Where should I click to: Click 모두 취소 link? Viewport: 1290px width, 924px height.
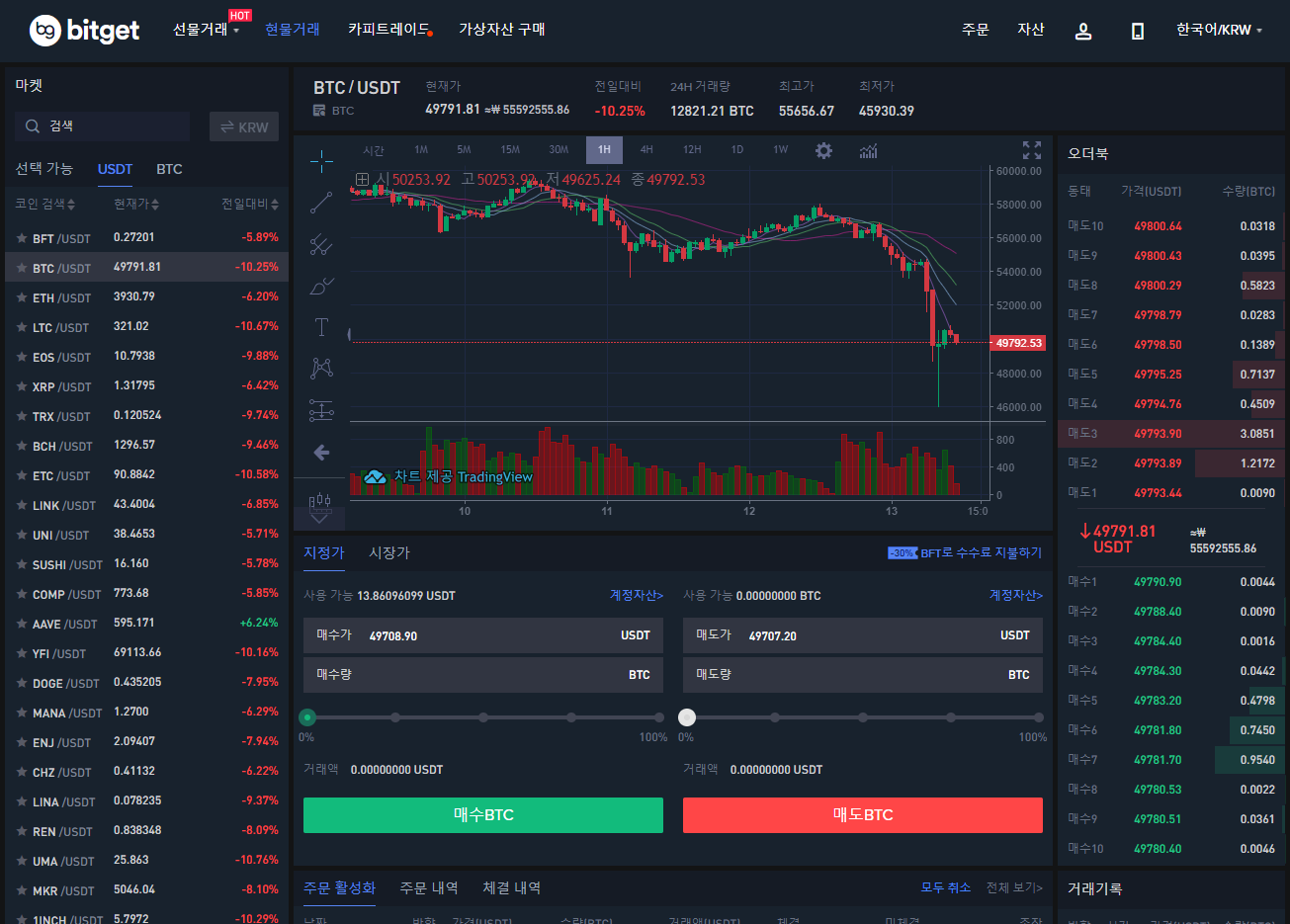[x=946, y=887]
